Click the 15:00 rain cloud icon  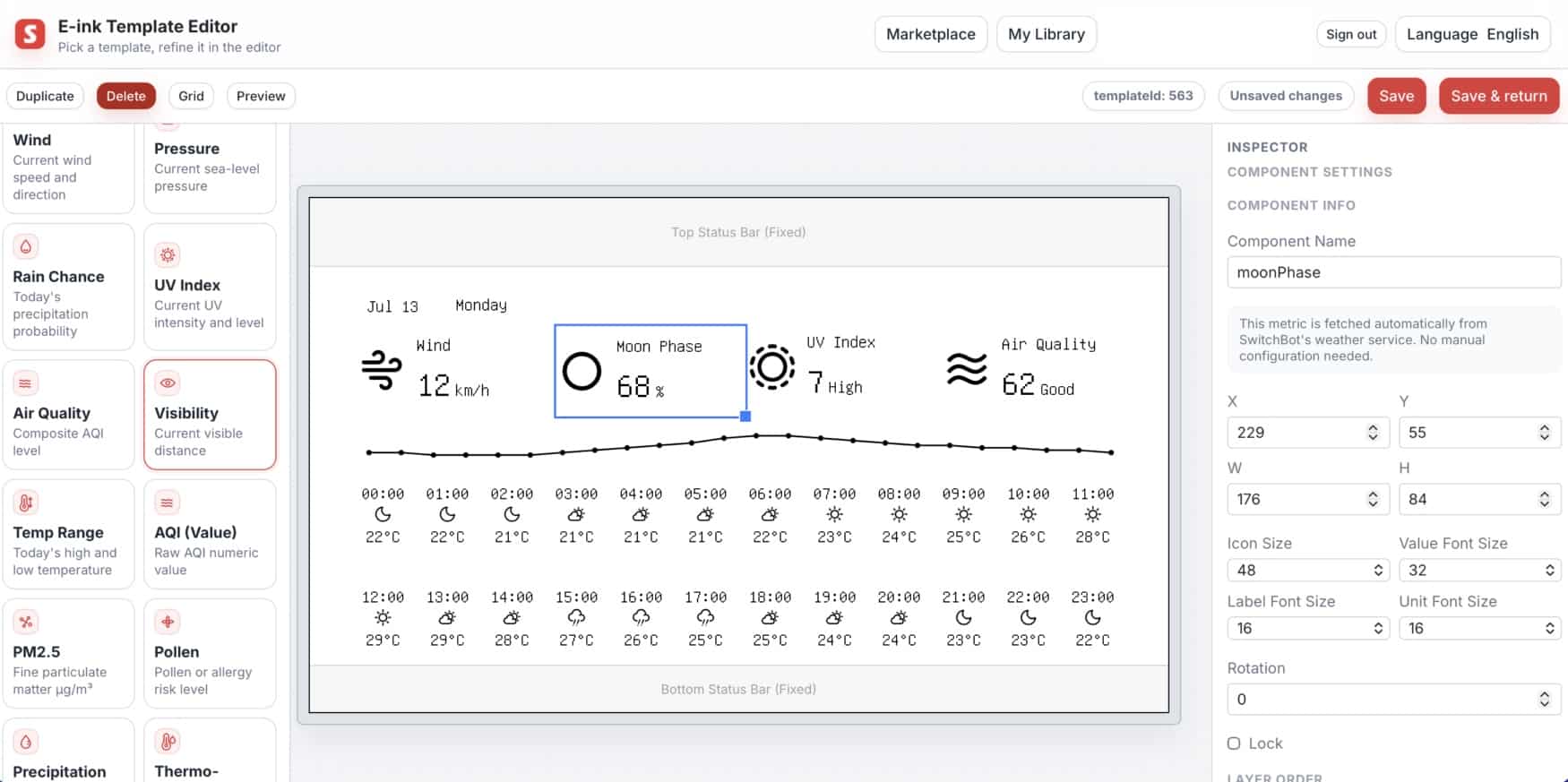576,617
